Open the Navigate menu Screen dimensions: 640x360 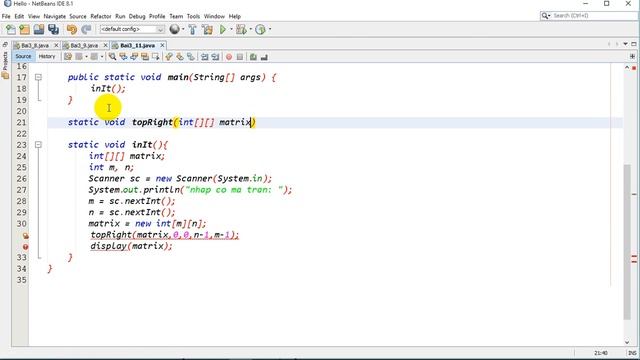point(55,16)
